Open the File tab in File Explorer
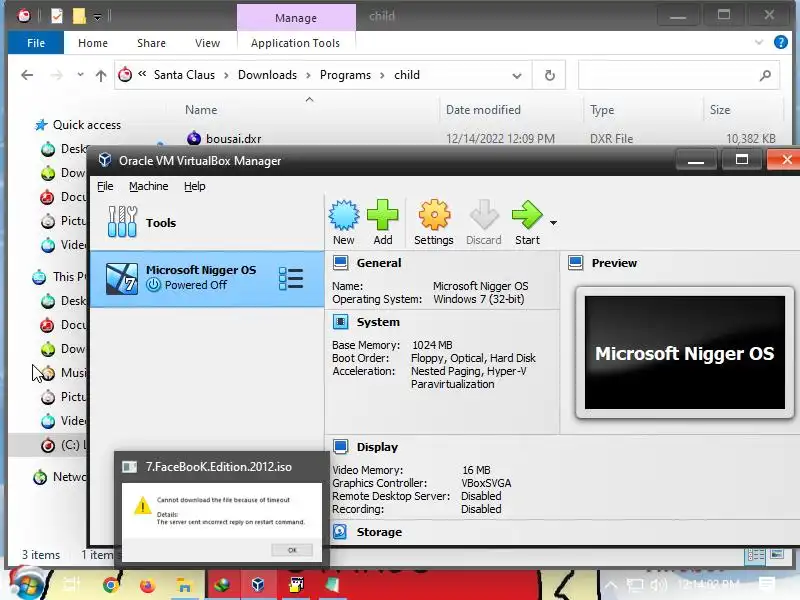The height and width of the screenshot is (600, 800). coord(36,43)
